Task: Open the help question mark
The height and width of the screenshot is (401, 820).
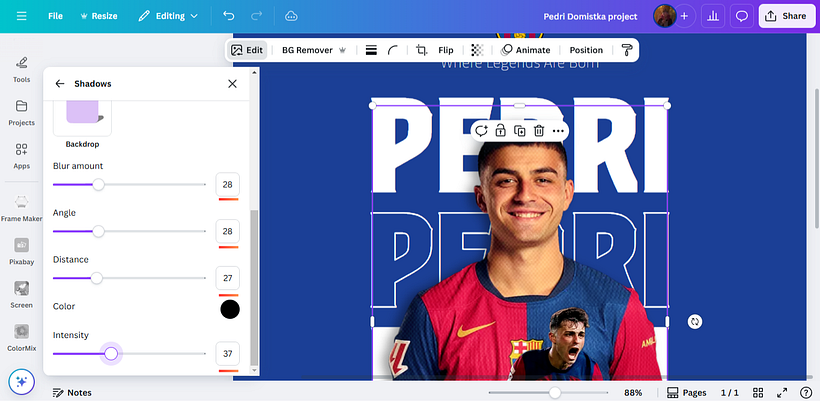Action: click(806, 393)
